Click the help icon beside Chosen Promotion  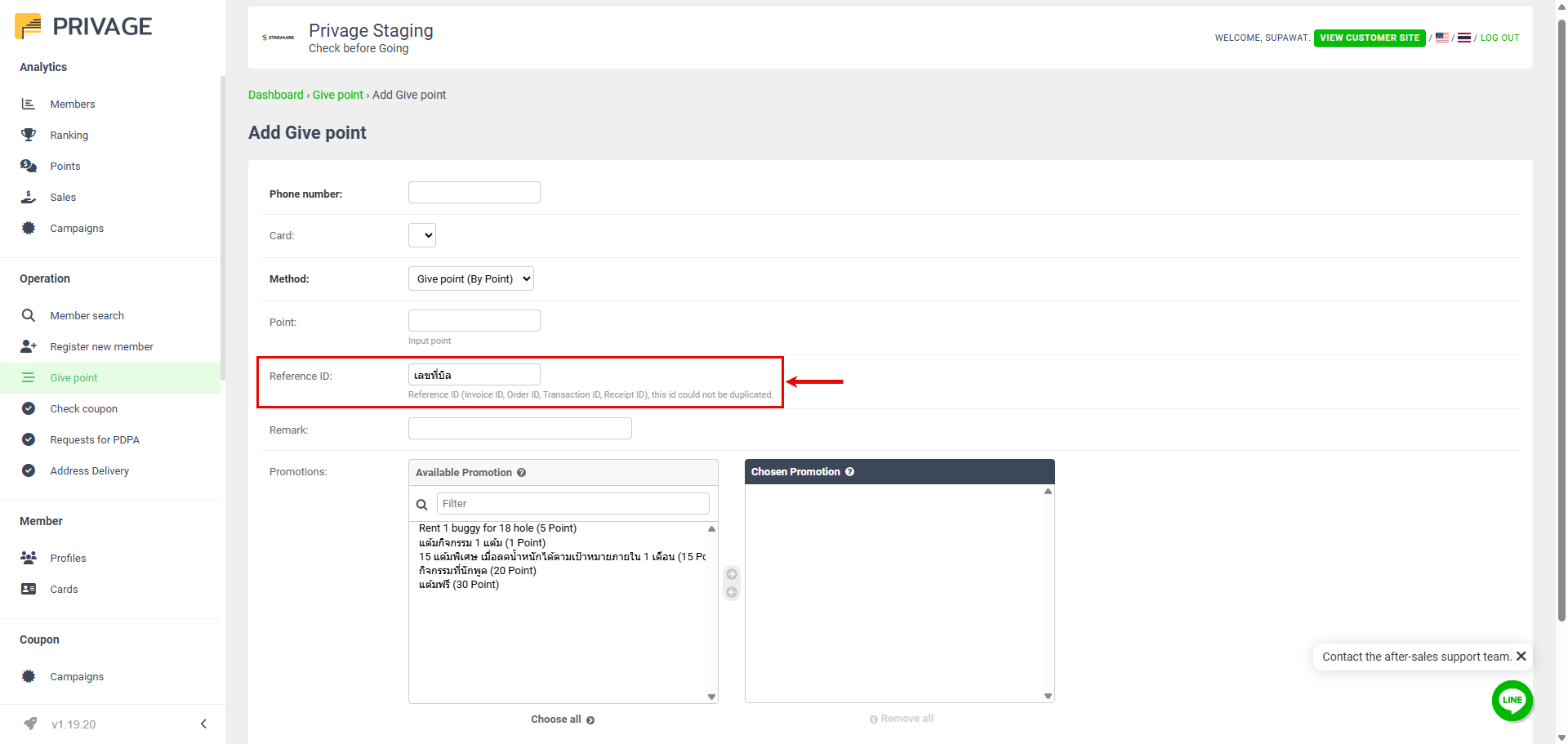point(849,472)
